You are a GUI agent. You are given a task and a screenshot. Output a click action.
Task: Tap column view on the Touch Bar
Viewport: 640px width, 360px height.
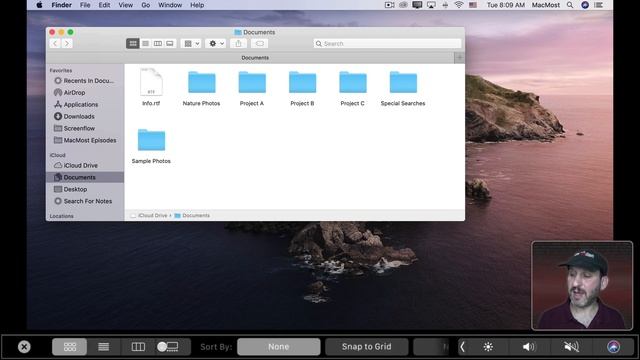coord(138,347)
